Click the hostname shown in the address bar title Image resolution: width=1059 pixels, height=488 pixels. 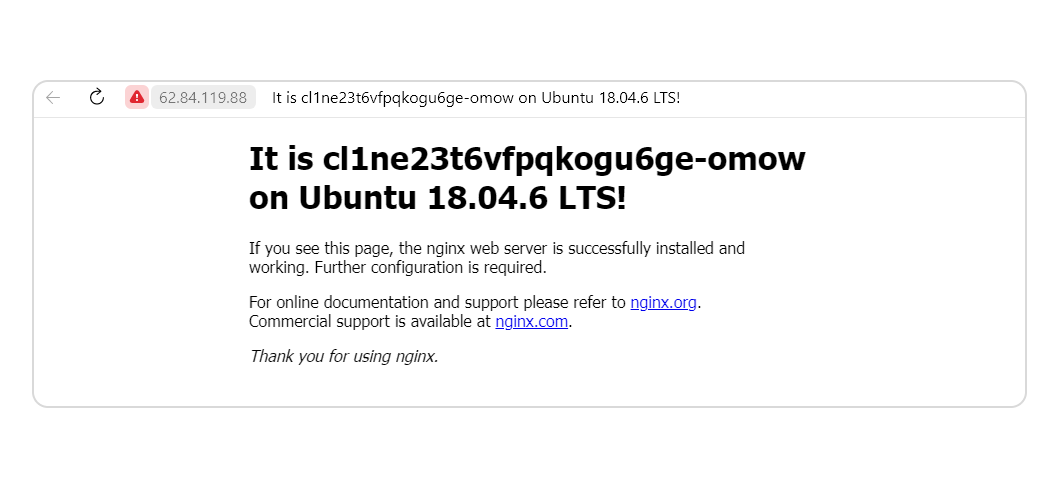click(x=407, y=98)
